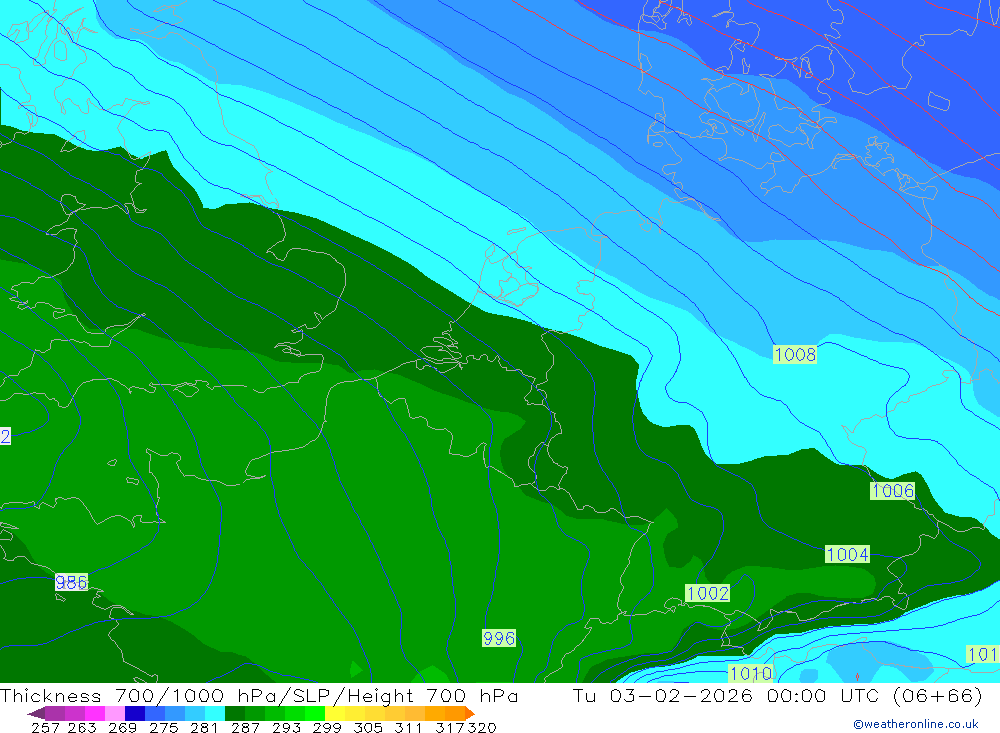The height and width of the screenshot is (733, 1000).
Task: Select the first yellow legend swatch
Action: click(x=334, y=713)
